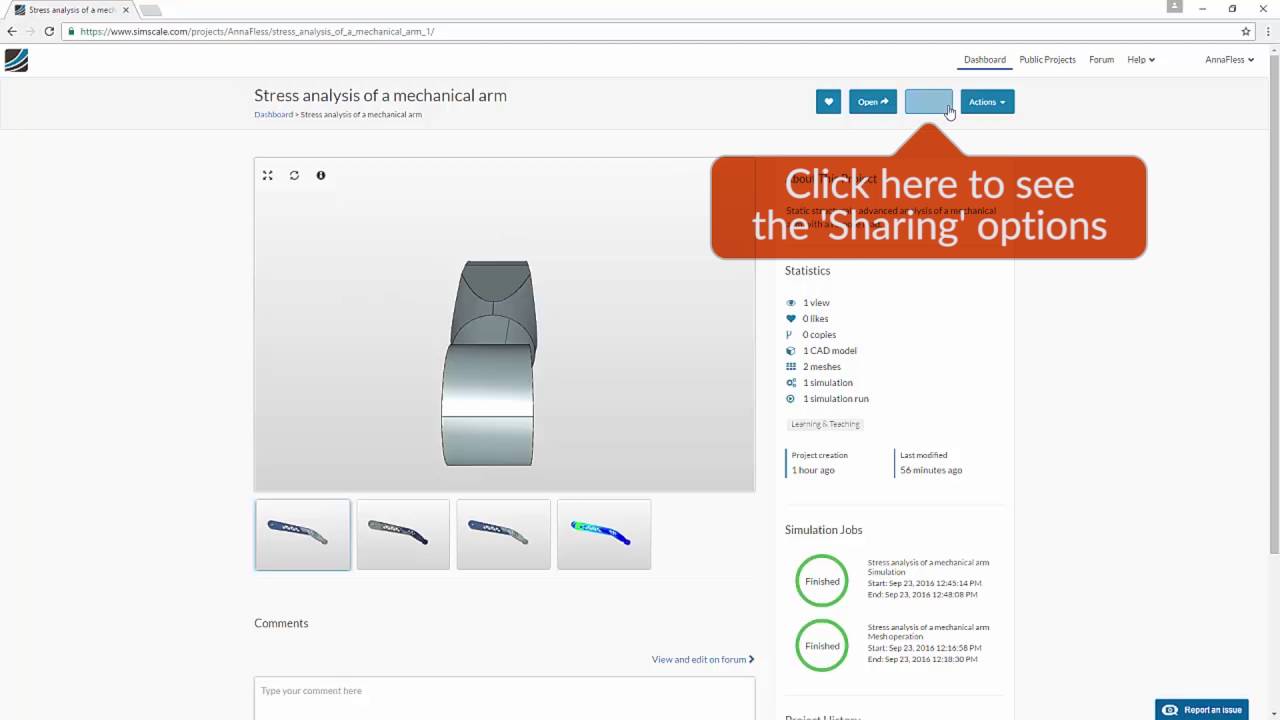
Task: Open a new browser tab
Action: [x=150, y=10]
